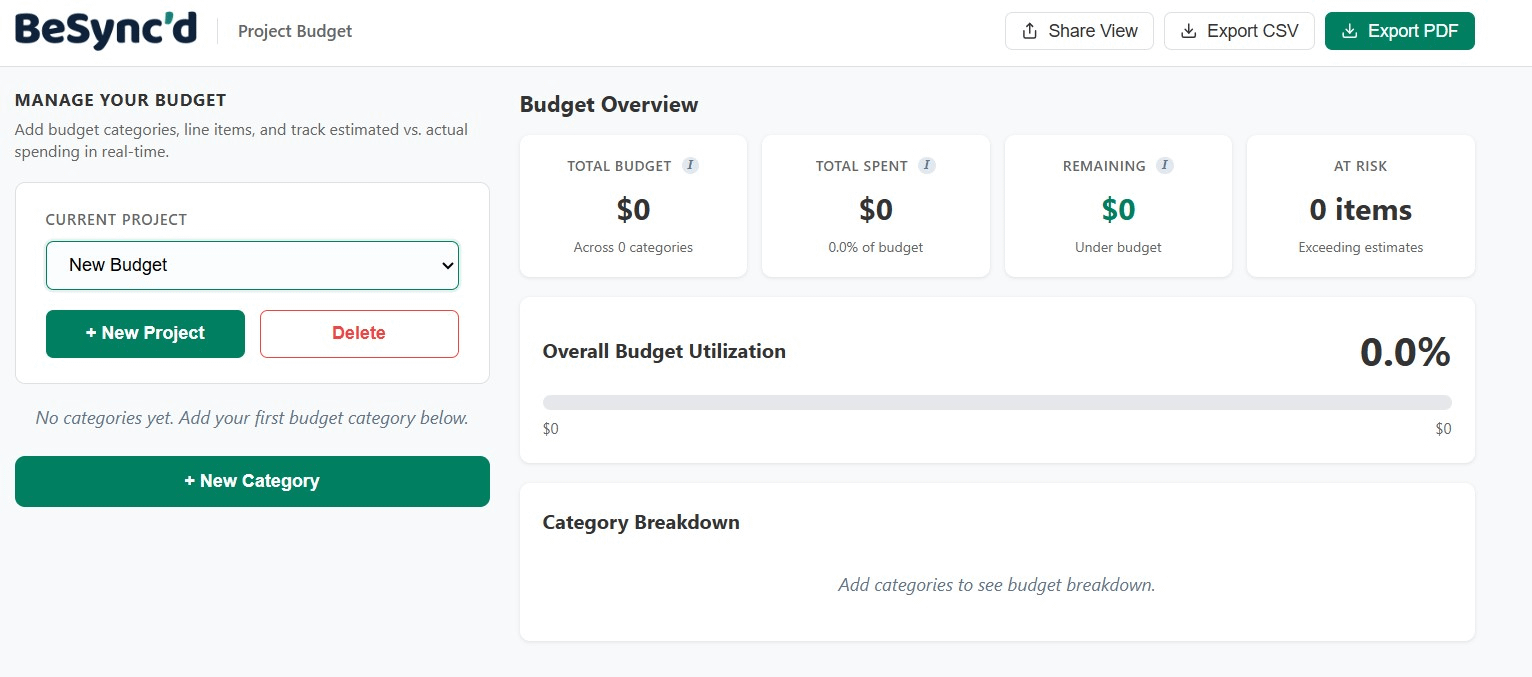Open the Budget Overview section header
The image size is (1532, 677).
pos(608,105)
